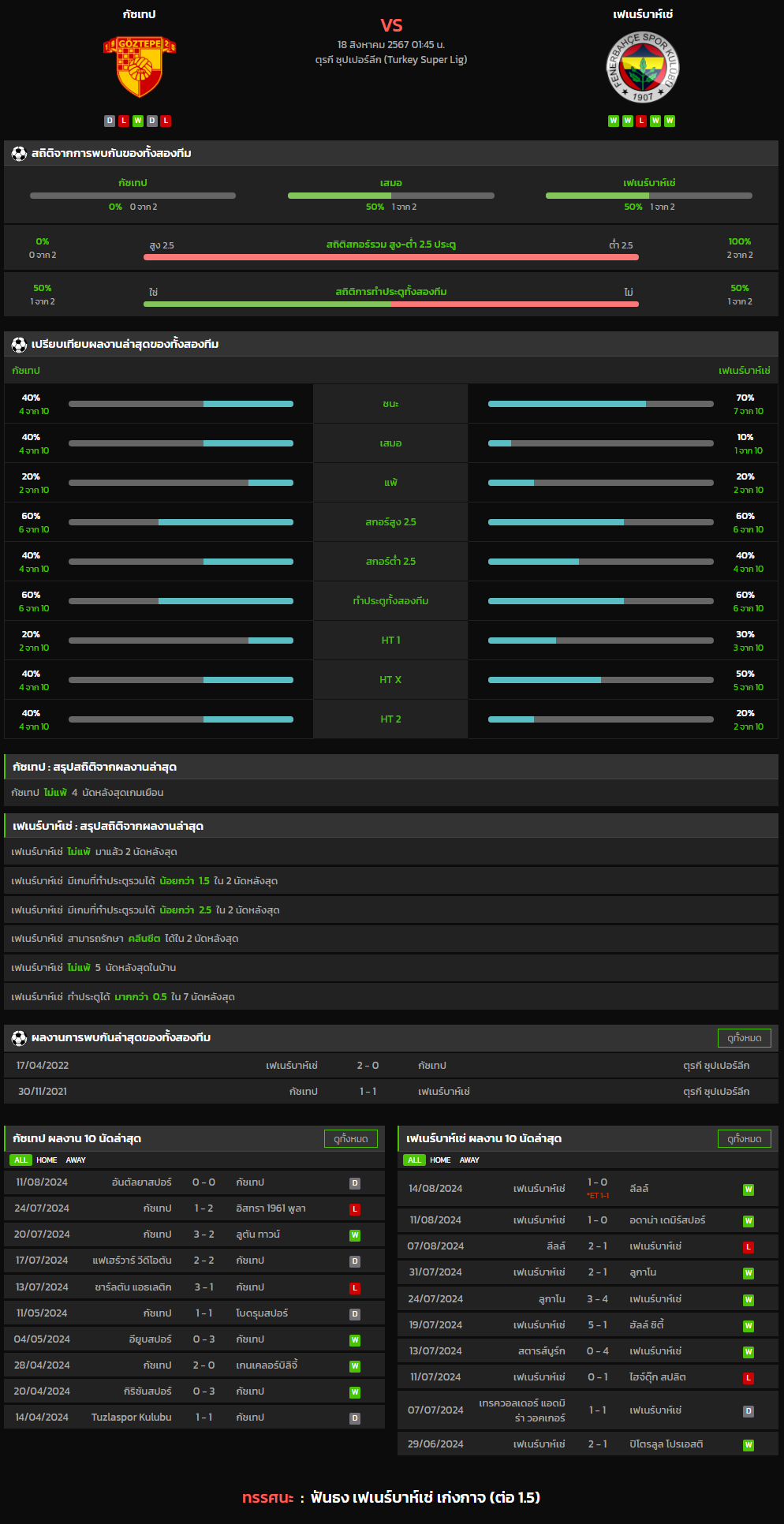Click the 0 - 4 score in Fenerbahçe's 13/07/2024 row
The width and height of the screenshot is (784, 1524).
[597, 1351]
